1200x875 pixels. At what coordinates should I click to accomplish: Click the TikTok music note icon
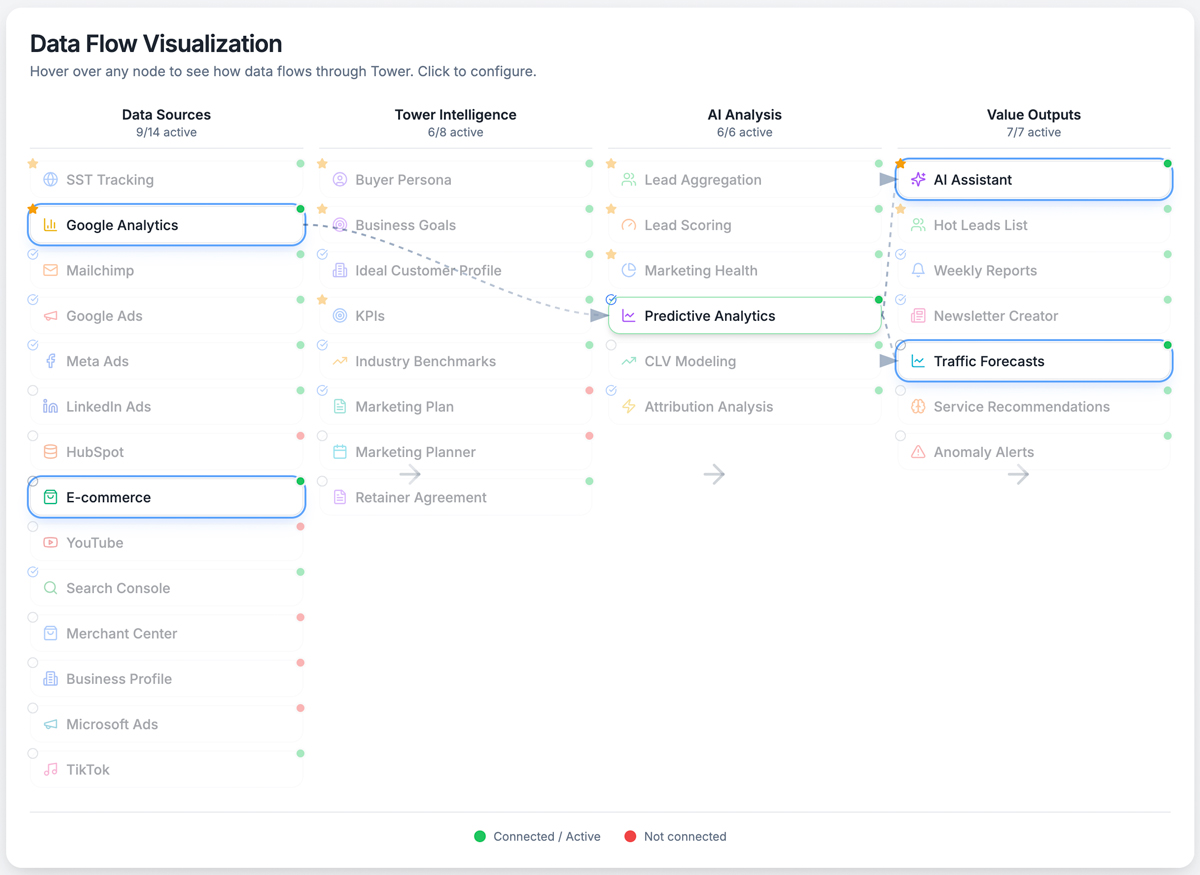pos(50,770)
